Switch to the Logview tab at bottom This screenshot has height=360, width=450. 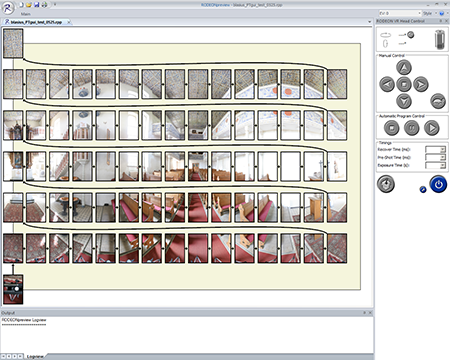[35, 357]
